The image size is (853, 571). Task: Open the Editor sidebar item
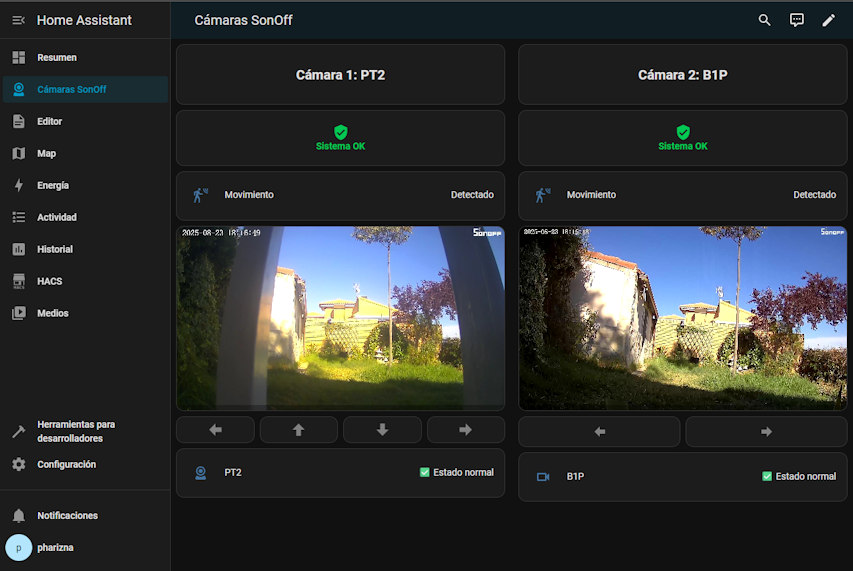point(85,121)
